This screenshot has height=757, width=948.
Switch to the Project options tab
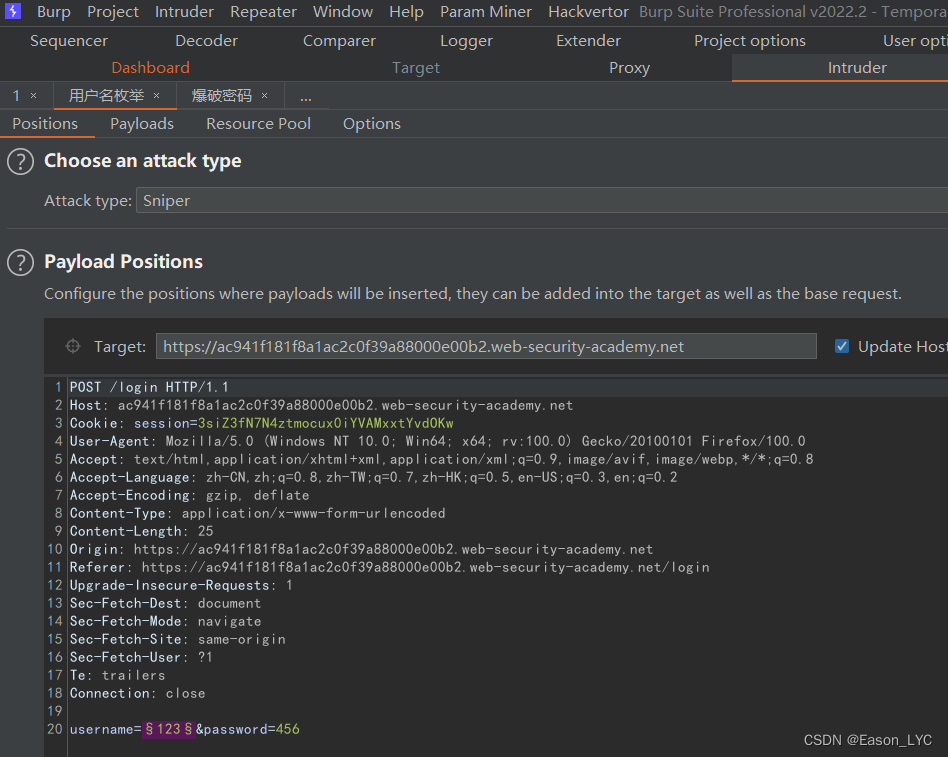pyautogui.click(x=750, y=41)
